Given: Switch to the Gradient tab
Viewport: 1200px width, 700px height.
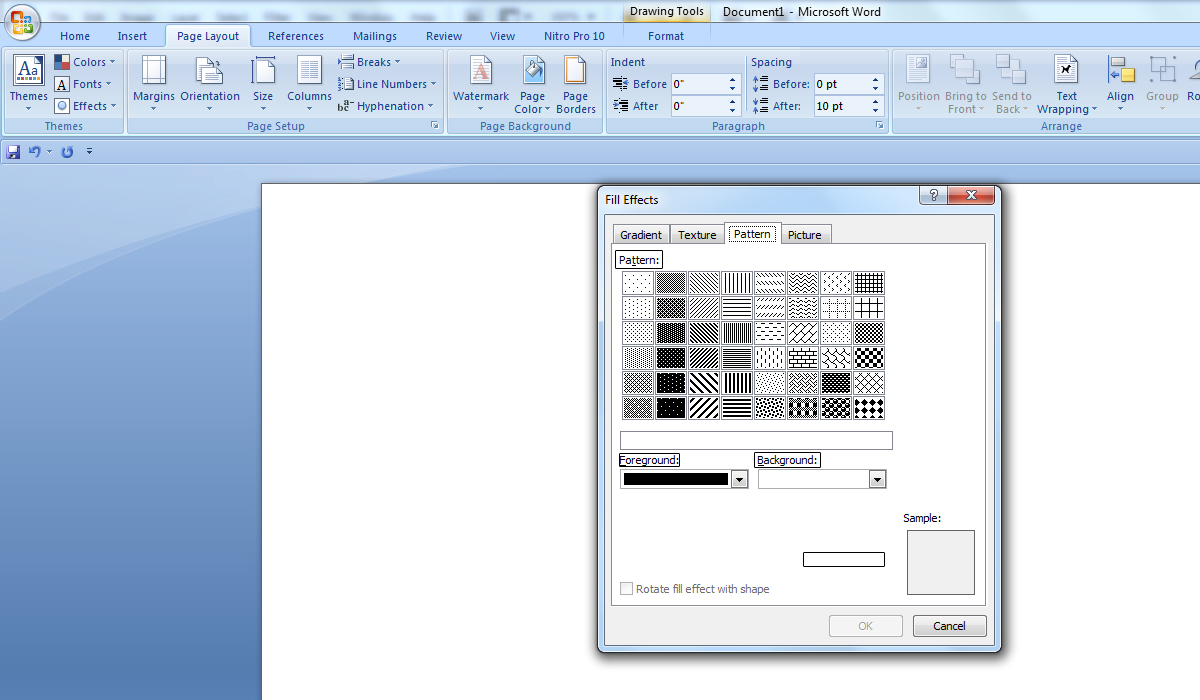Looking at the screenshot, I should pos(641,235).
